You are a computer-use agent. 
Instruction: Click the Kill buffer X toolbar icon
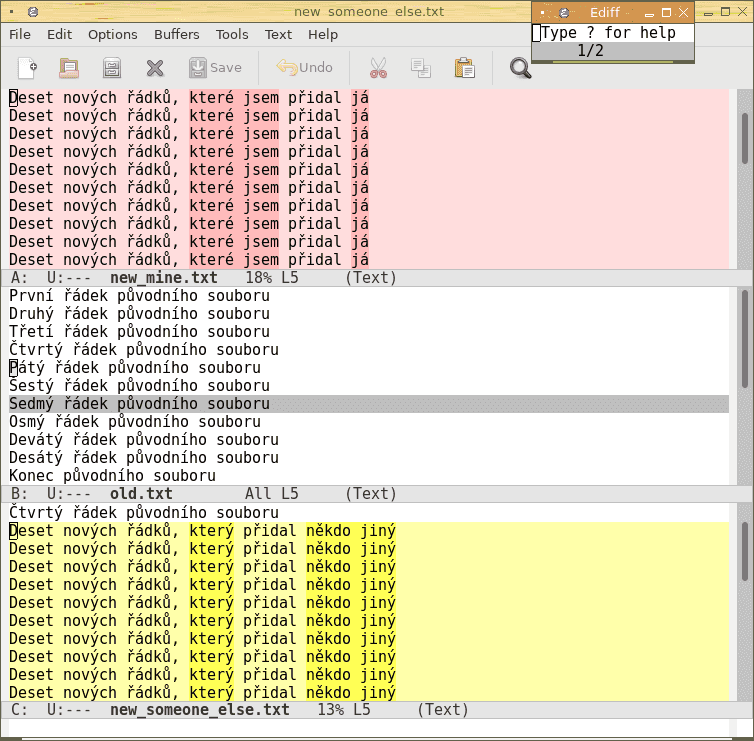(x=155, y=68)
